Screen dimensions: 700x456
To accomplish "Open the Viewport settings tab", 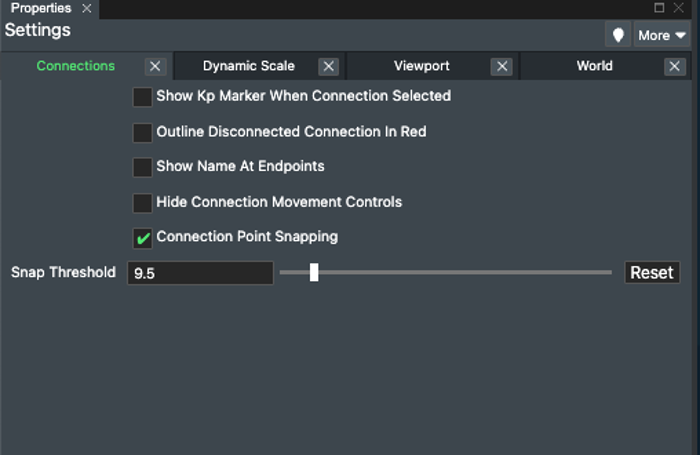I will (x=421, y=66).
